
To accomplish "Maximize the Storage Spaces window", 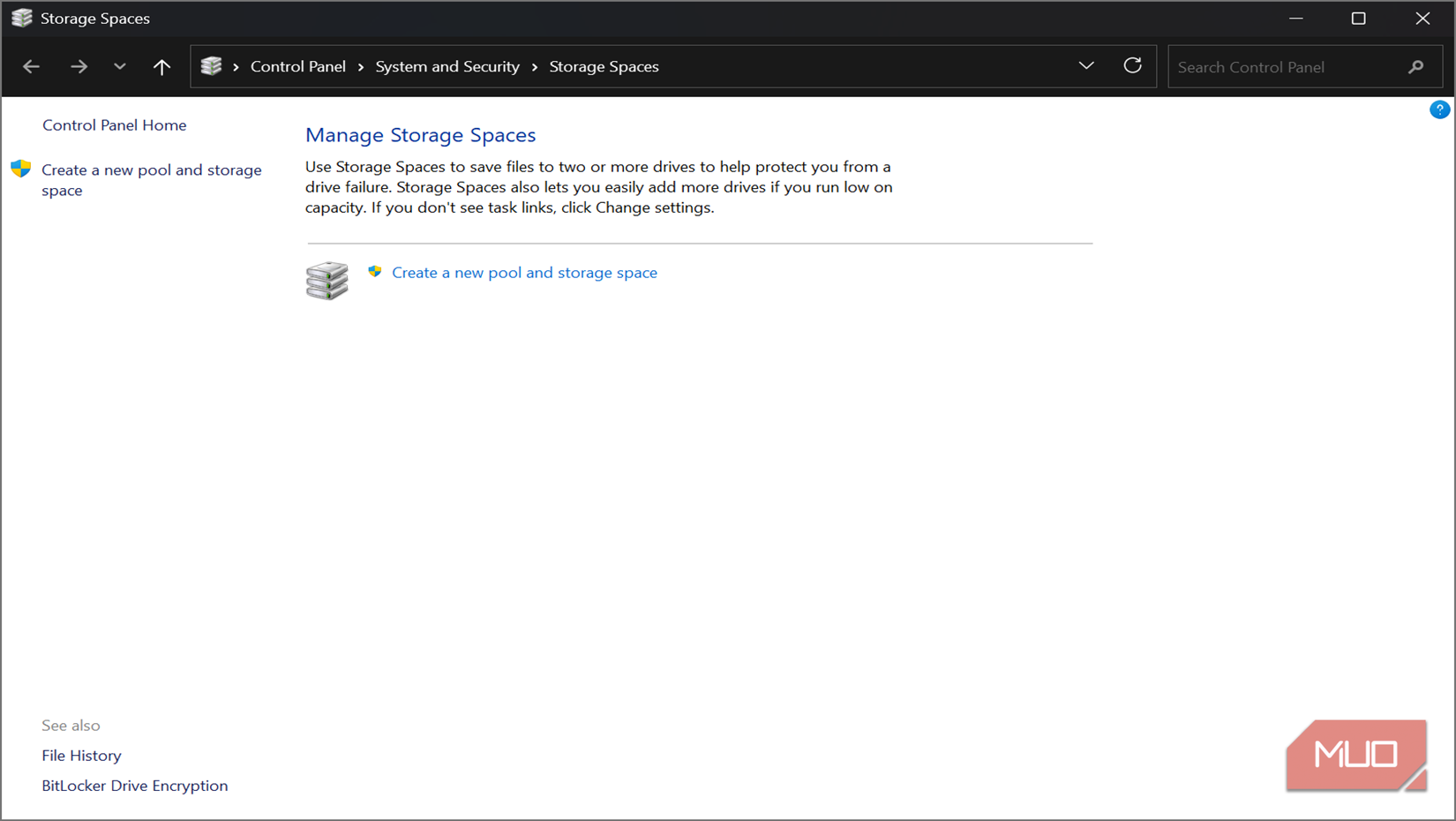I will [x=1359, y=19].
